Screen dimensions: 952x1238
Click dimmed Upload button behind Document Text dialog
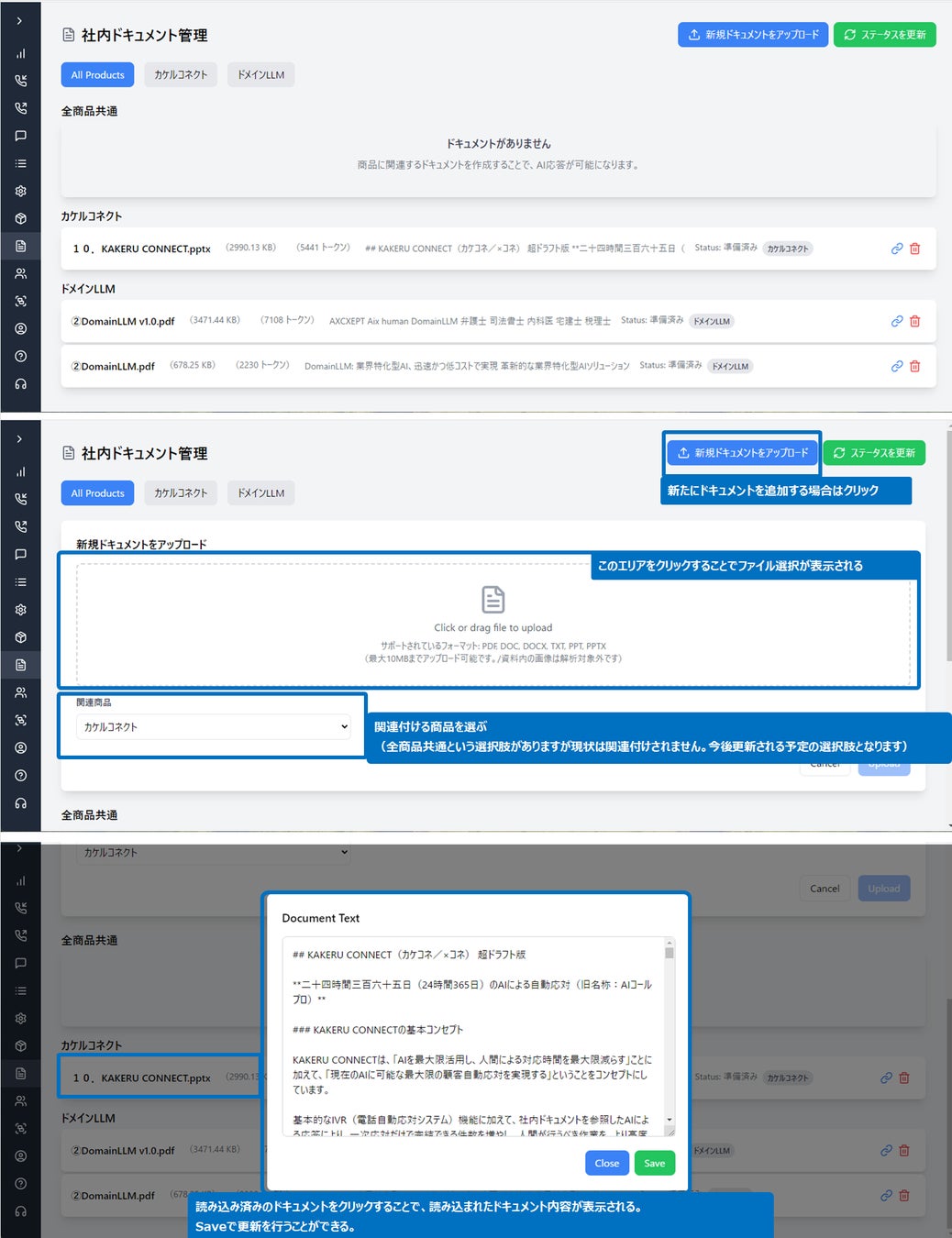coord(884,889)
